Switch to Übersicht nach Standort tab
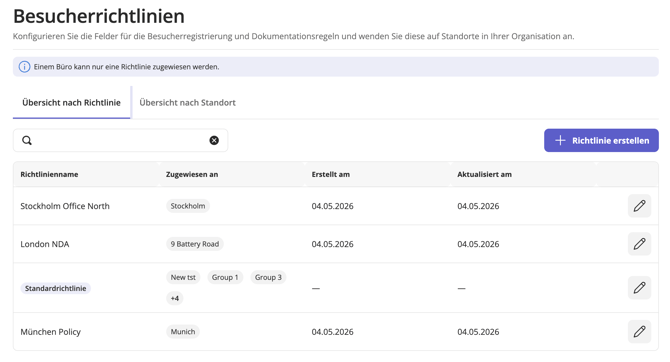This screenshot has width=670, height=362. point(188,103)
